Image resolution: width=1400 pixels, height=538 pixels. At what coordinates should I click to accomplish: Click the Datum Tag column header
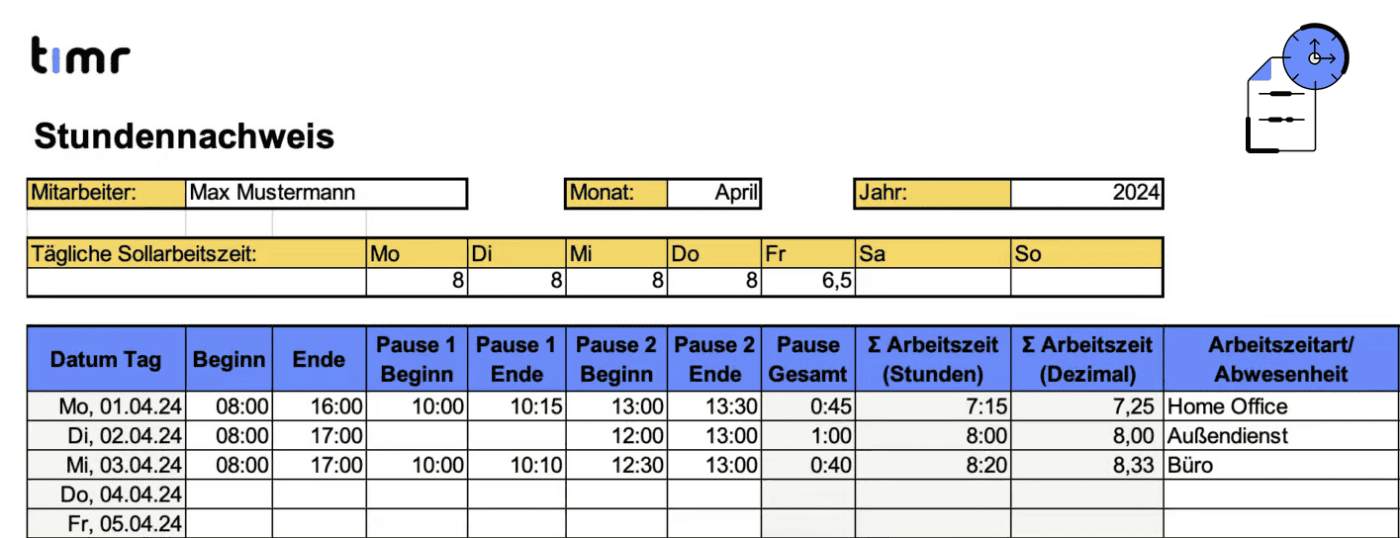point(106,360)
